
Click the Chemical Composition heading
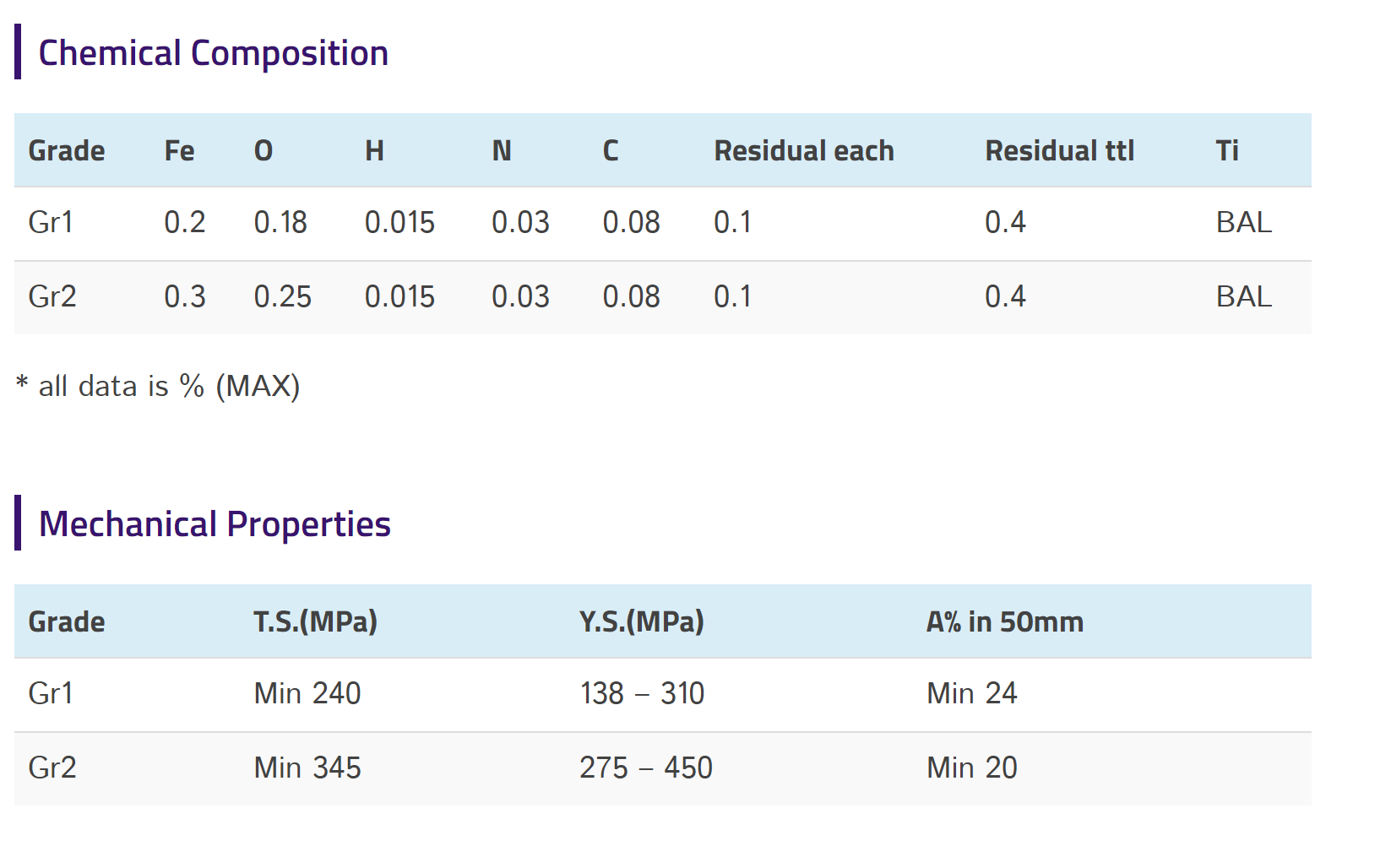214,53
